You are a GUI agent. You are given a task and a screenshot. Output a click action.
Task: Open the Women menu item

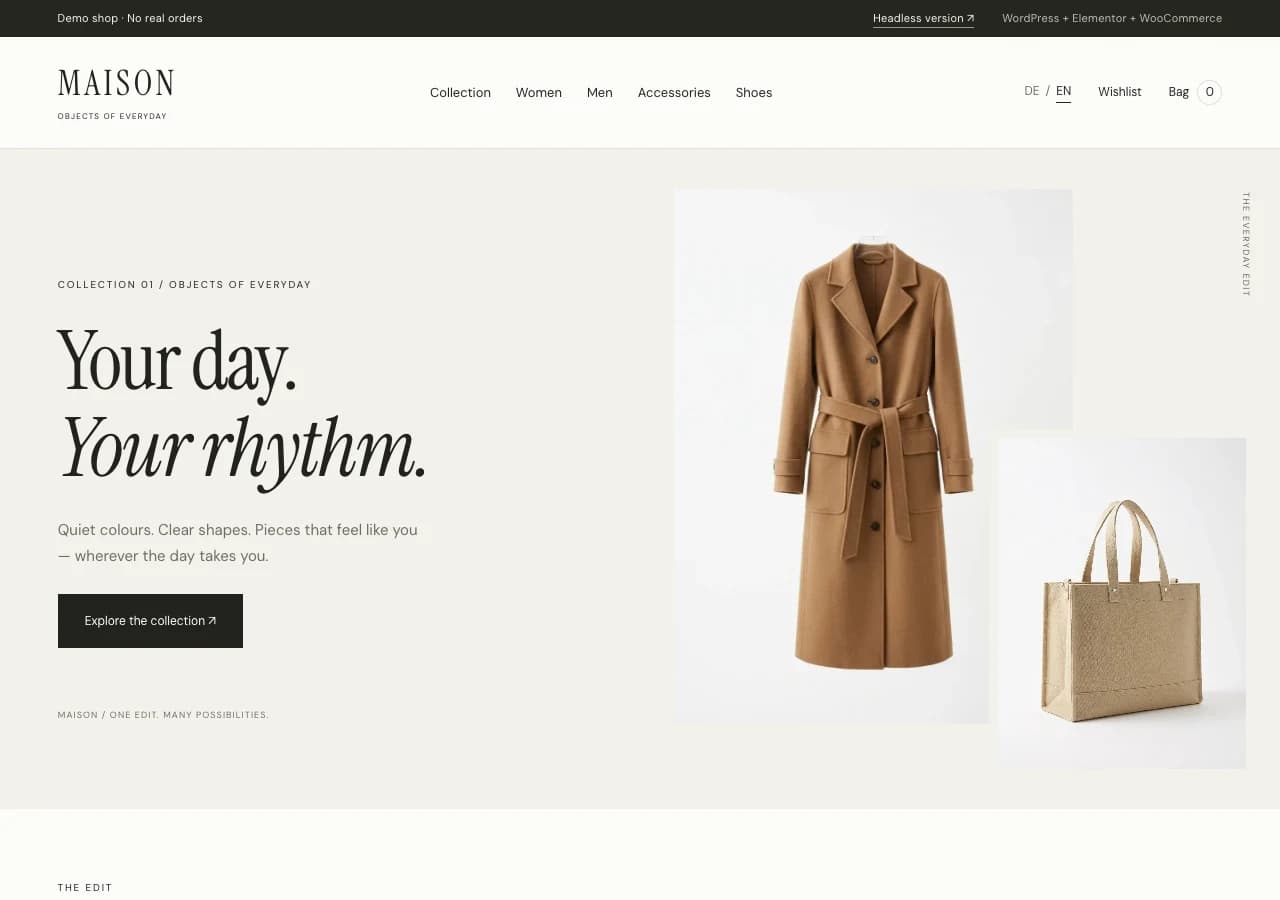coord(539,93)
